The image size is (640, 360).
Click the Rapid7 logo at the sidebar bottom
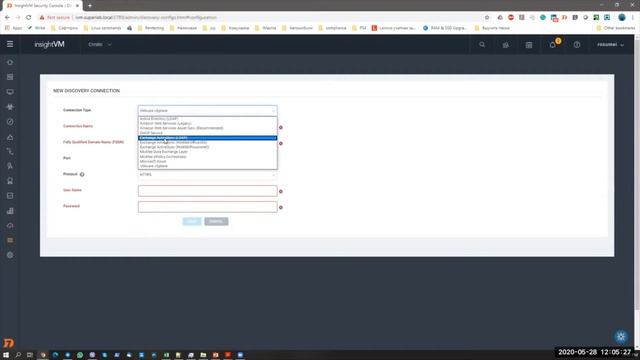(x=9, y=343)
